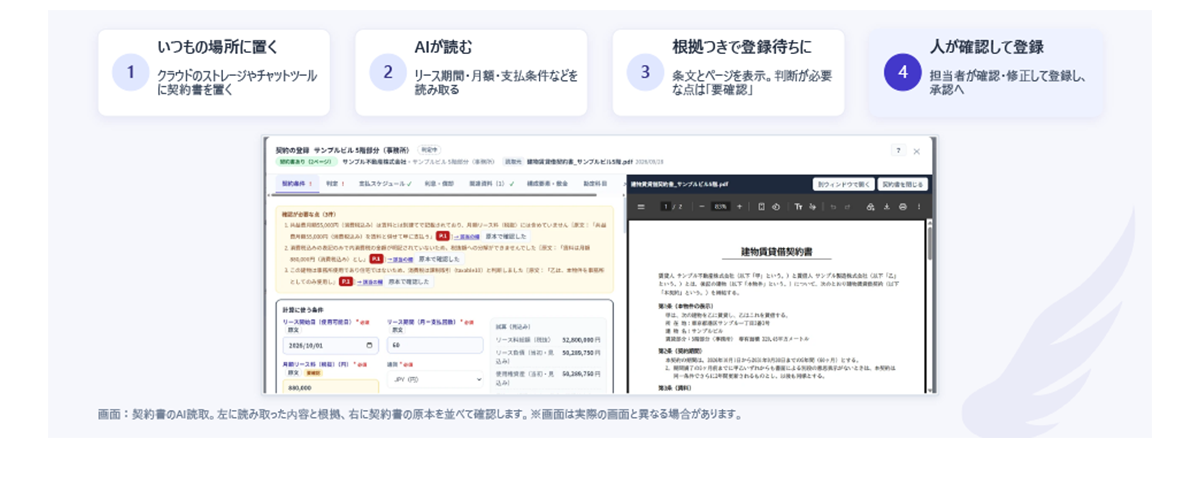Screen dimensions: 1200x480
Task: Click the PDF page number field
Action: pos(666,207)
